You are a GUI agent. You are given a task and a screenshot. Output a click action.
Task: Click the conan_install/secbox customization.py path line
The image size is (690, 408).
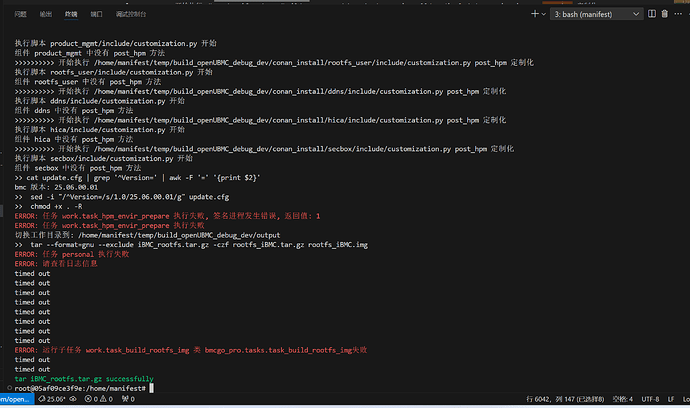[x=264, y=149]
